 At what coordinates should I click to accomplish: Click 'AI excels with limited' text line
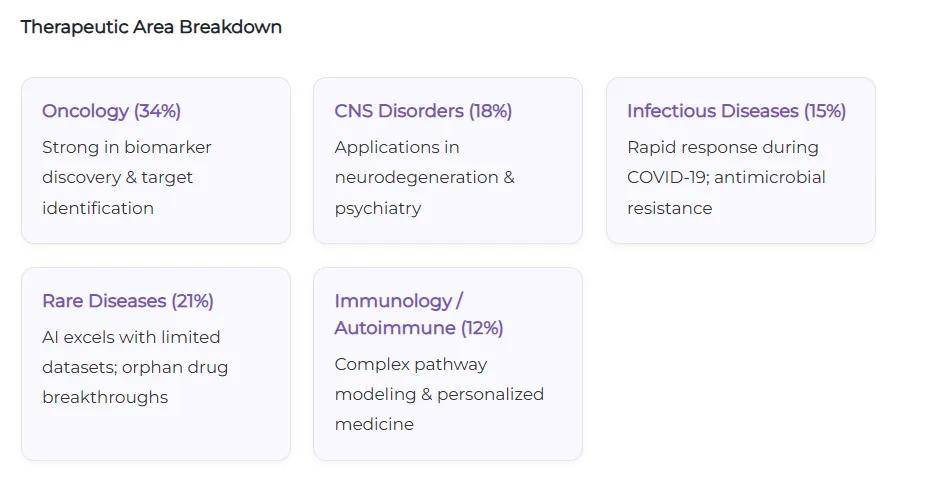(131, 338)
